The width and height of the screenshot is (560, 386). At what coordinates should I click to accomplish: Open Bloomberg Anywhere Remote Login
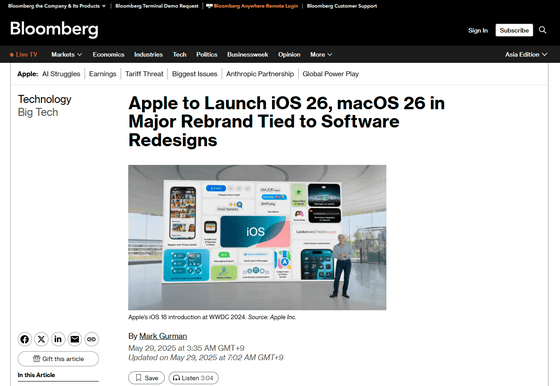(x=252, y=6)
